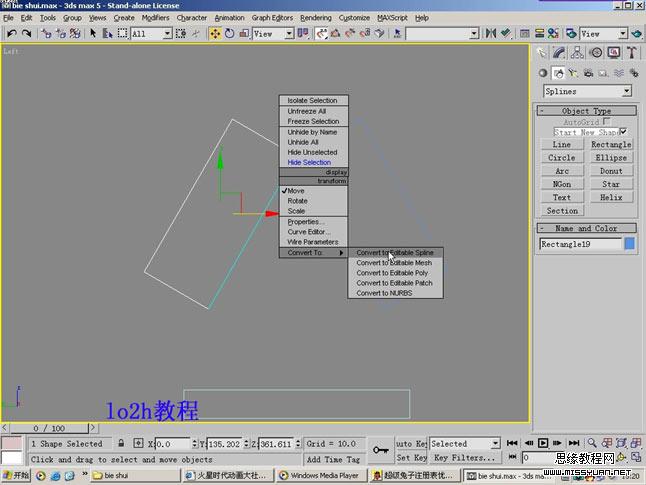Activate Select and Rotate tool

coord(229,33)
